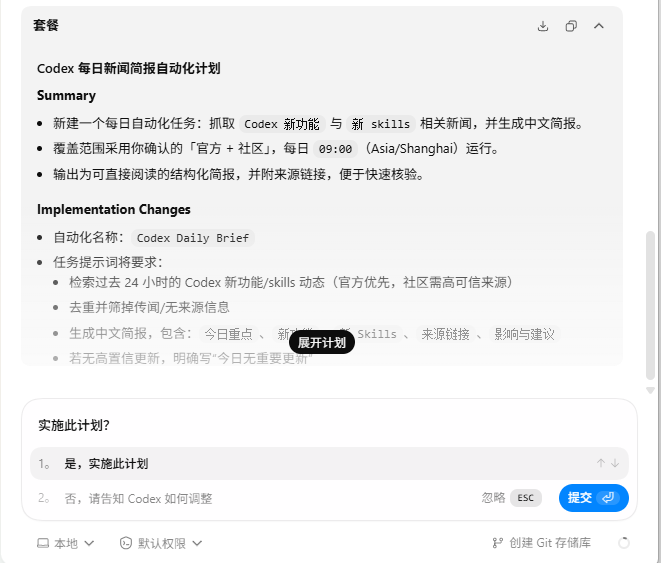The image size is (661, 563).
Task: Click the shield icon beside 默认权限
Action: [126, 543]
